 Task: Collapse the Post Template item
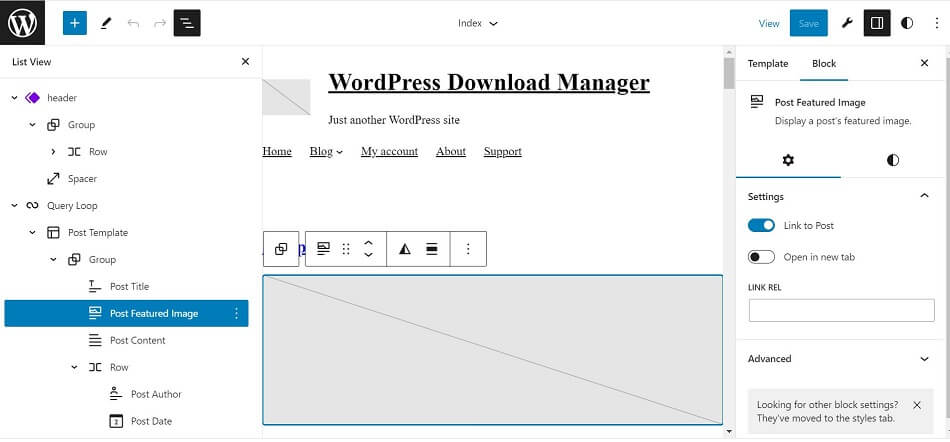pyautogui.click(x=33, y=233)
